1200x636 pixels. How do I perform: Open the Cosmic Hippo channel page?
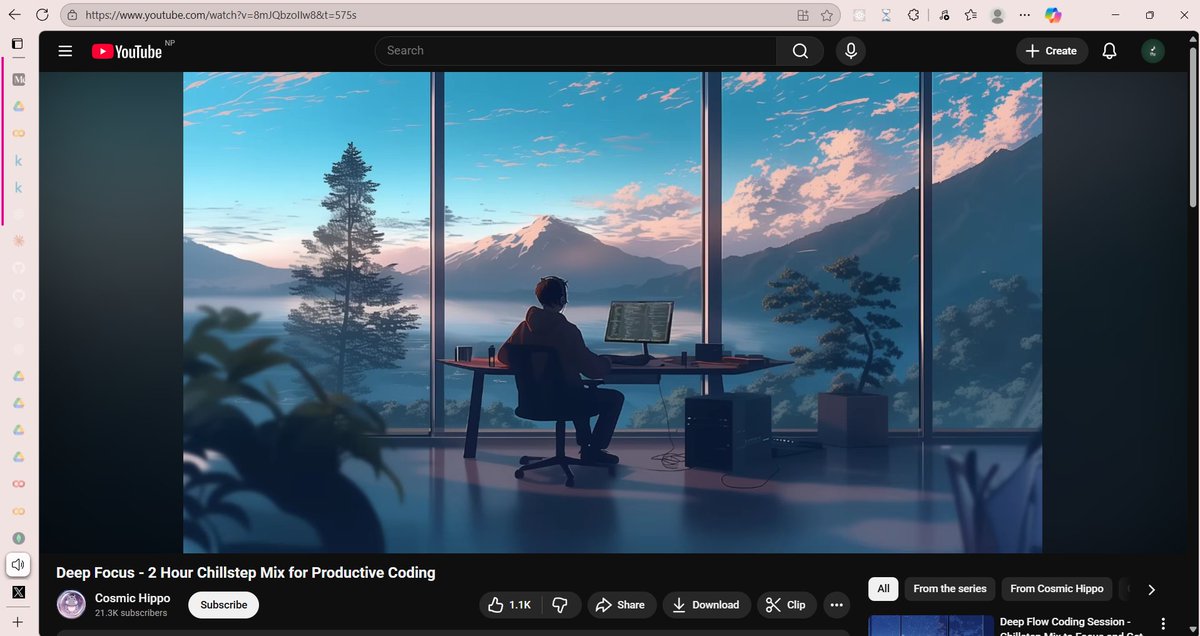[132, 598]
